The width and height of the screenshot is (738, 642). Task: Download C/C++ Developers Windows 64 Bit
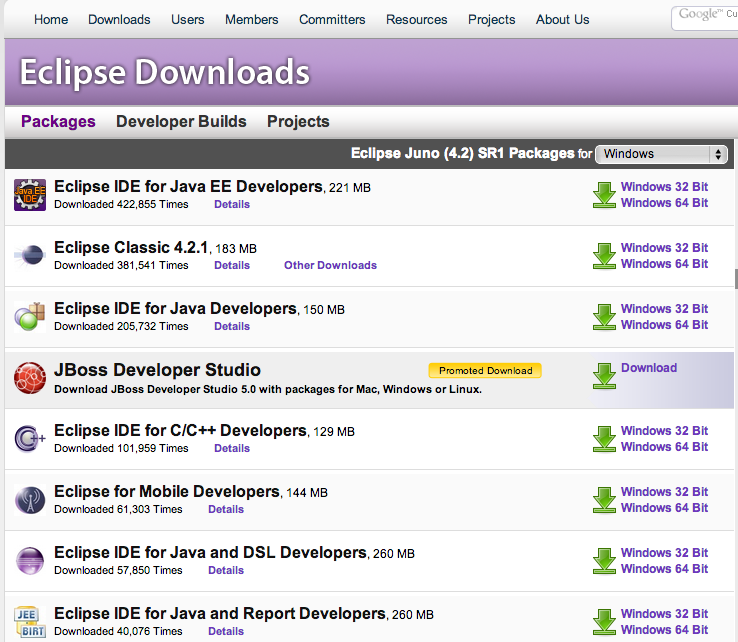click(x=665, y=447)
